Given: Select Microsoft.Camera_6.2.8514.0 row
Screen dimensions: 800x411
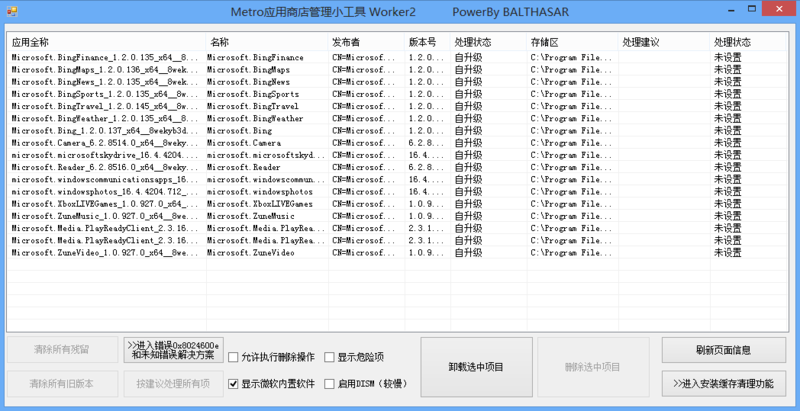Looking at the screenshot, I should pos(397,143).
